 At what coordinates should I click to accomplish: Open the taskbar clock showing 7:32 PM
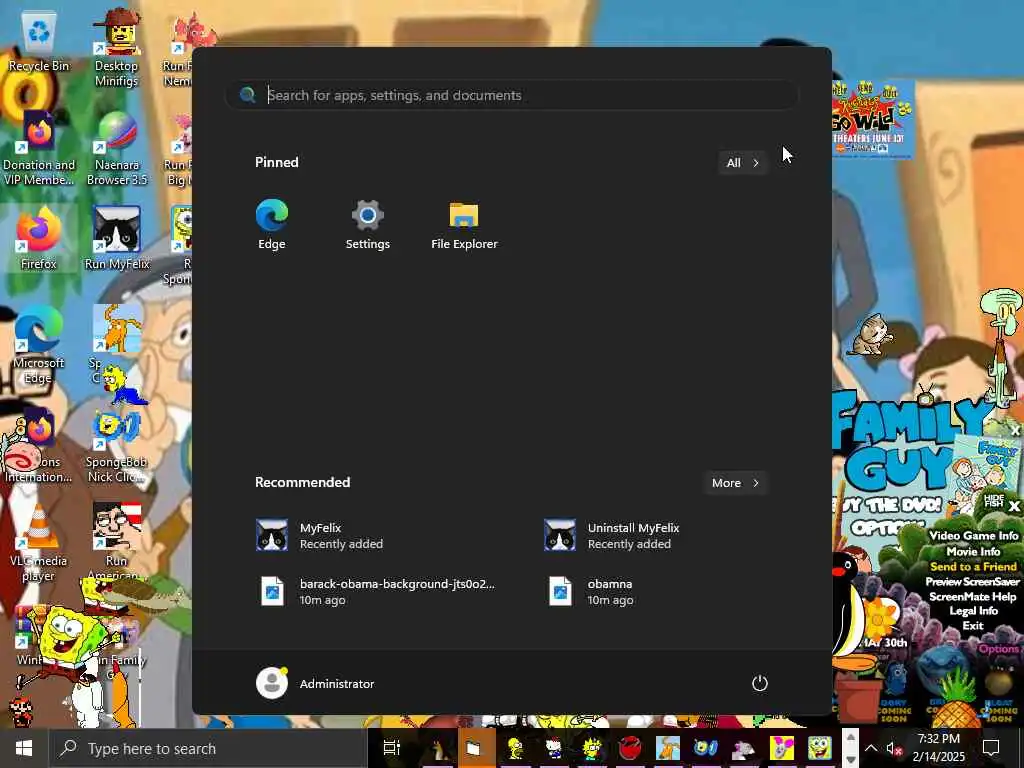coord(938,748)
